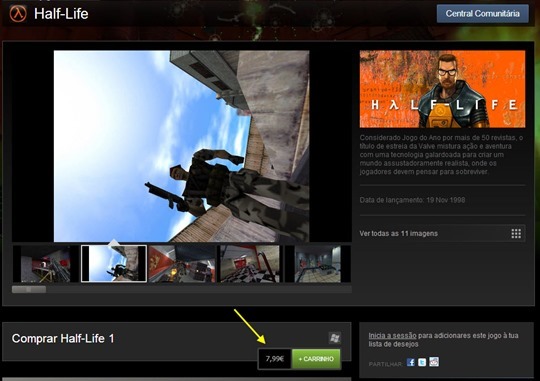This screenshot has width=540, height=381.
Task: Select third thumbnail with red banner
Action: click(182, 264)
